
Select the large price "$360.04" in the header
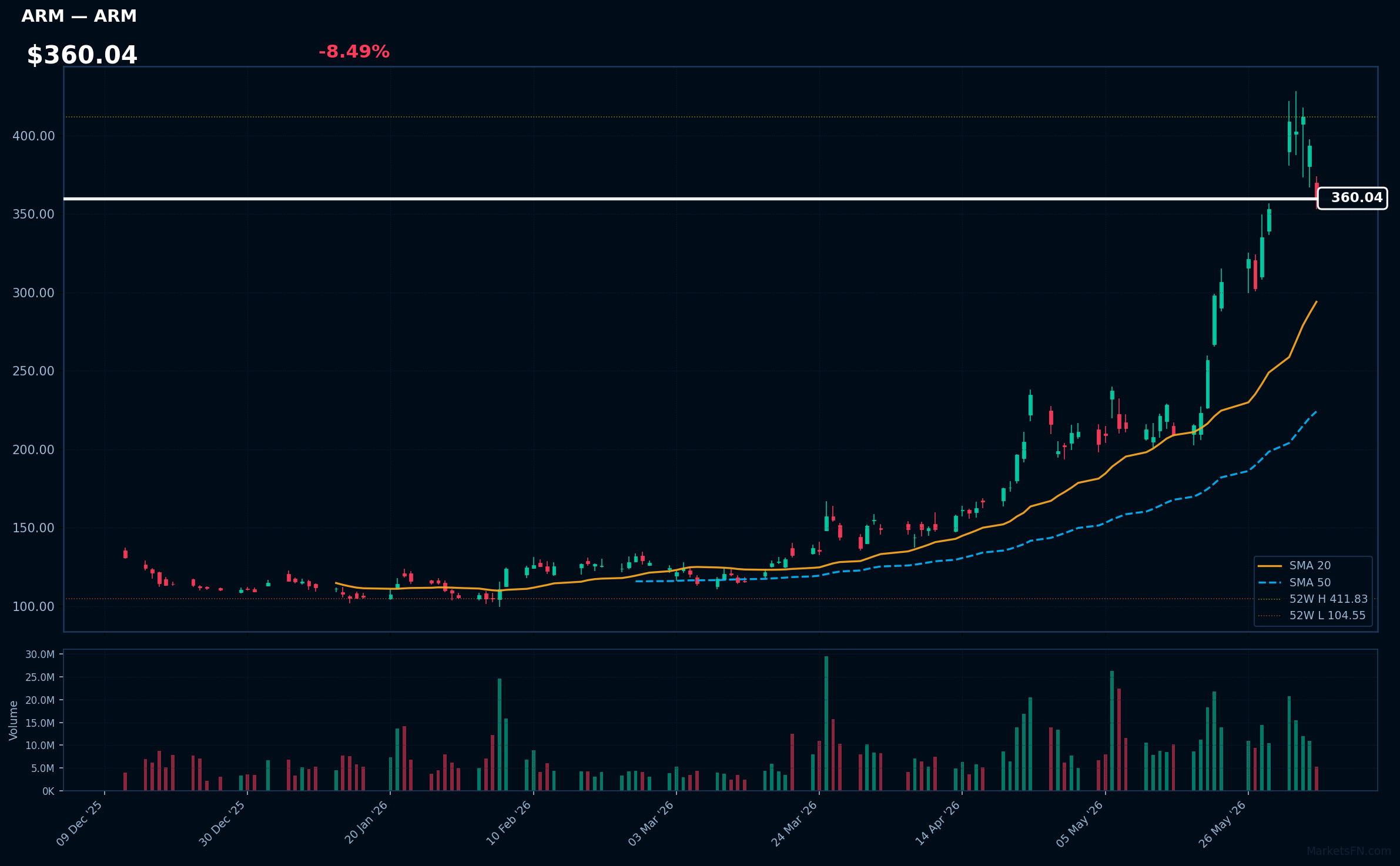coord(82,55)
